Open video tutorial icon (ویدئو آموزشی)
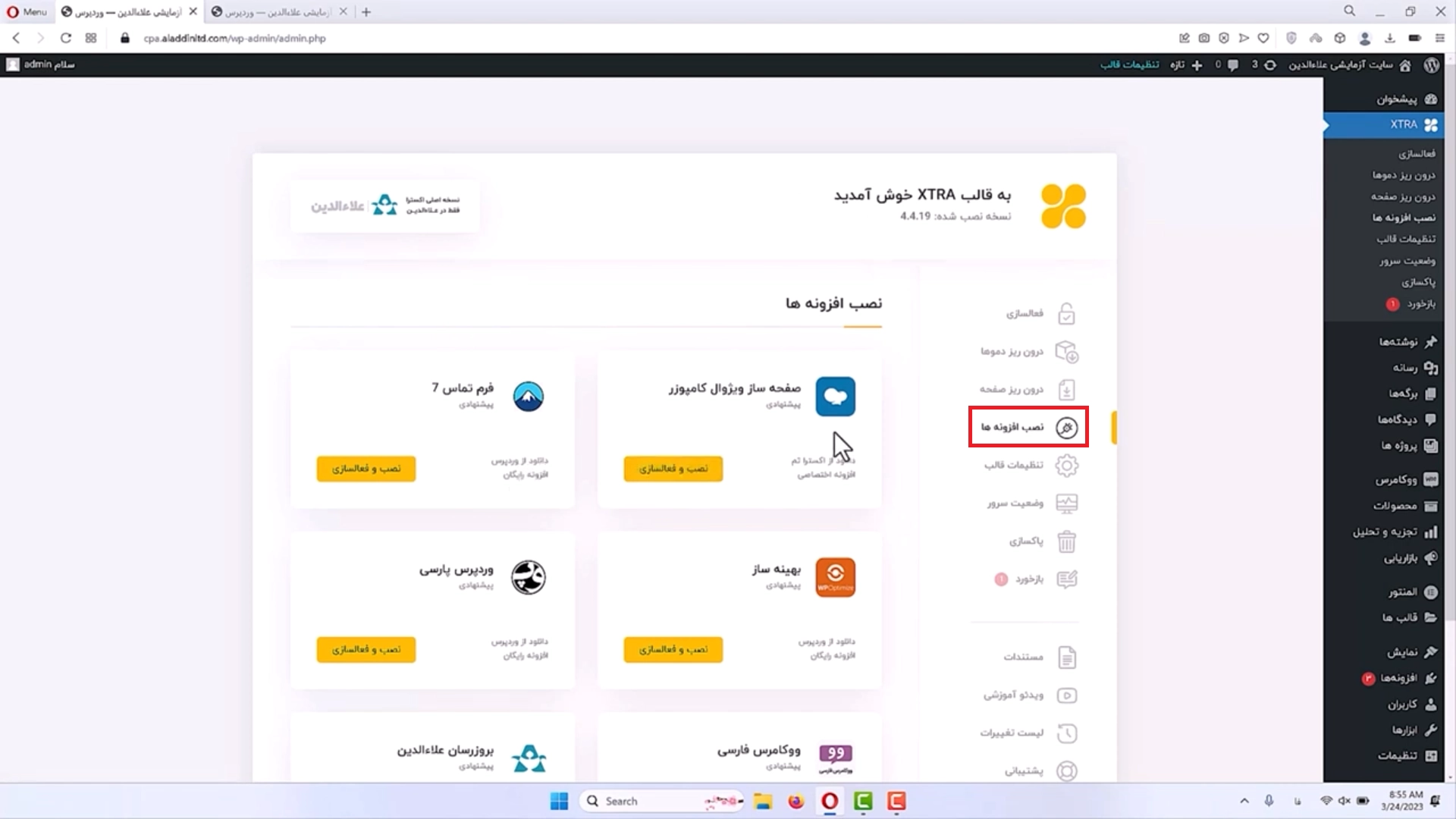The width and height of the screenshot is (1456, 819). (x=1067, y=695)
